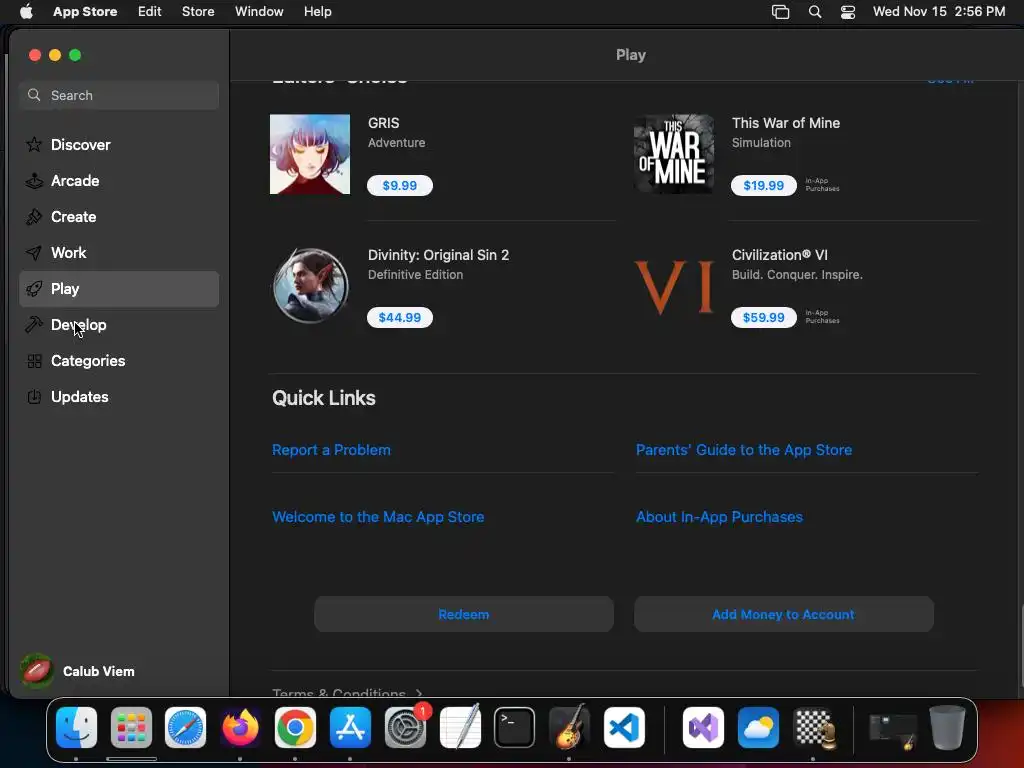Open Terminal from the Dock
The height and width of the screenshot is (768, 1024).
click(x=515, y=727)
